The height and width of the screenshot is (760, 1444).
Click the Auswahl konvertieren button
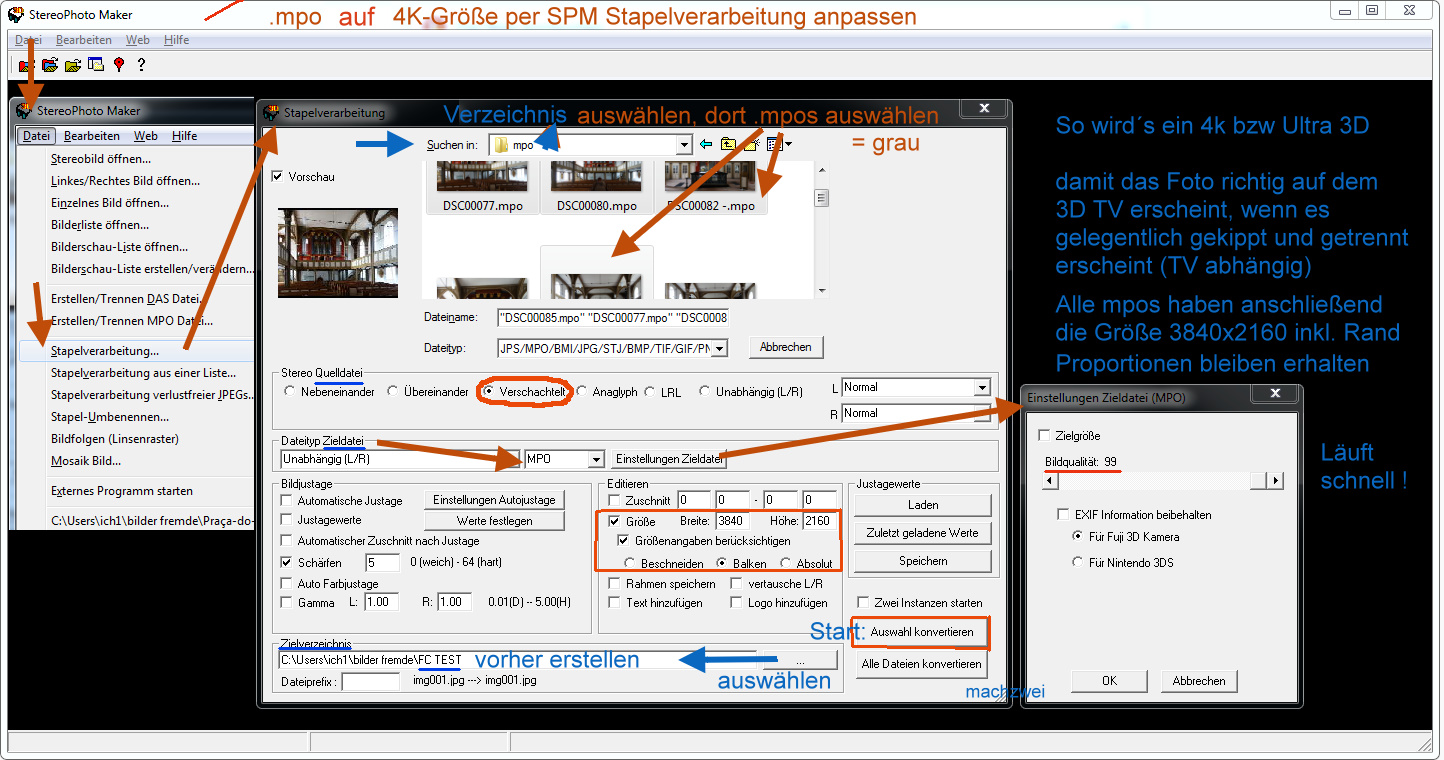[921, 633]
